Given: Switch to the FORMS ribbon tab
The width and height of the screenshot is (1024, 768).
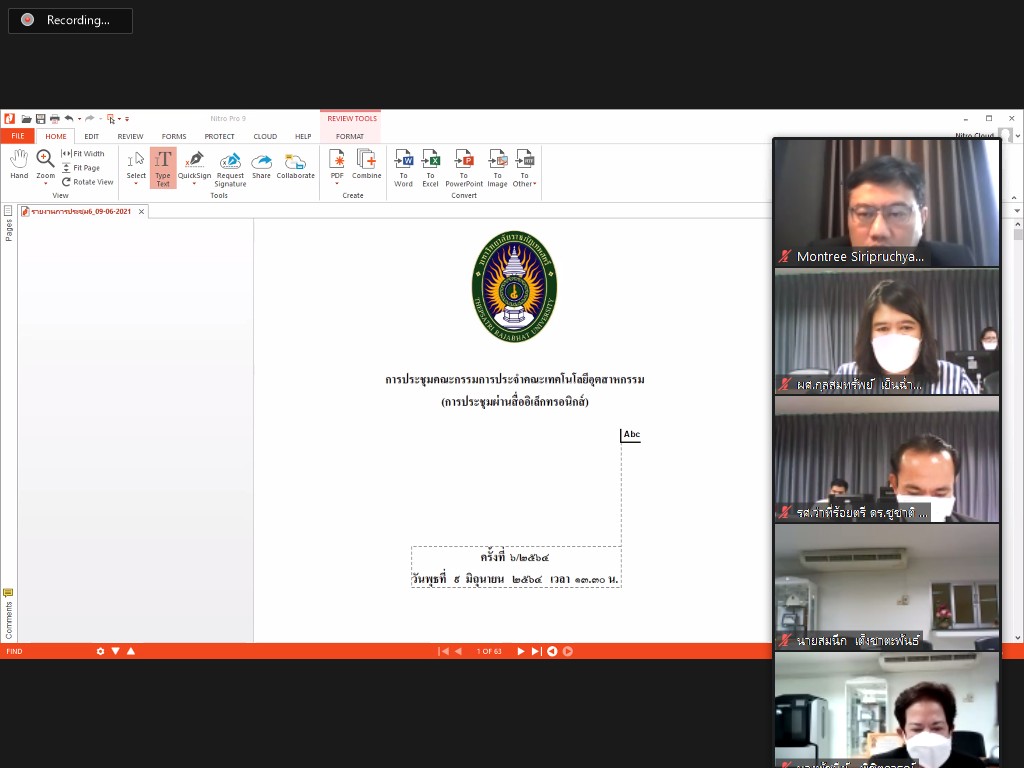Looking at the screenshot, I should point(174,136).
